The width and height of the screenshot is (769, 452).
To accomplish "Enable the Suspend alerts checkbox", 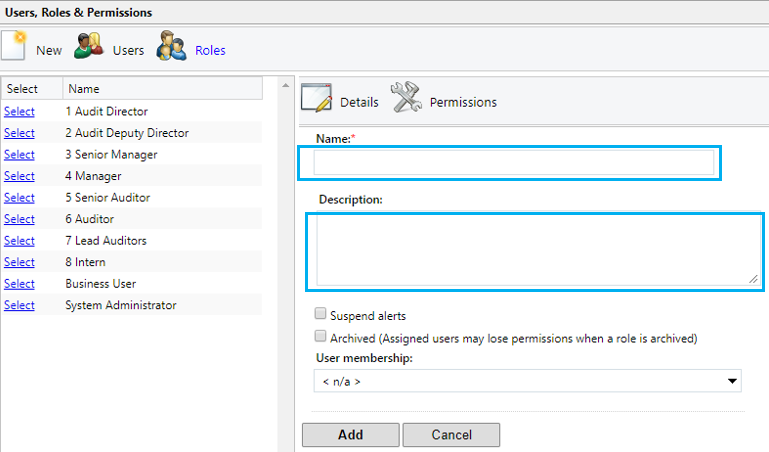I will click(320, 313).
